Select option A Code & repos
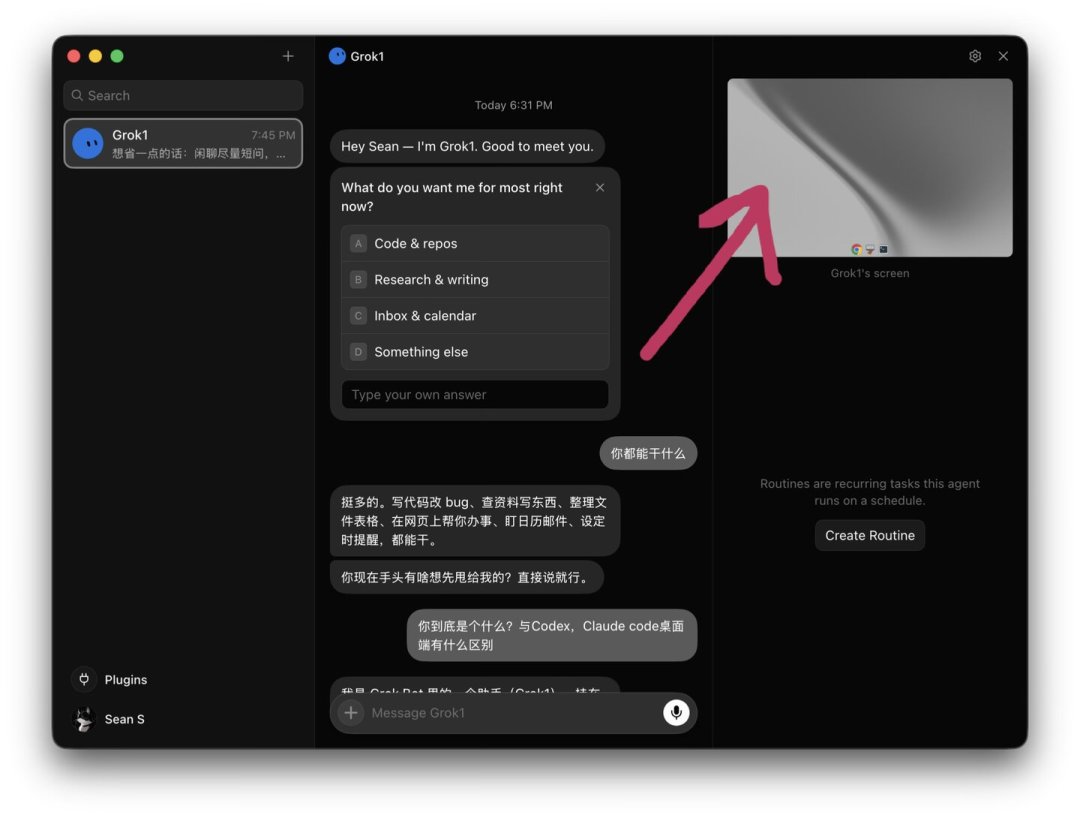This screenshot has height=818, width=1080. pos(475,243)
